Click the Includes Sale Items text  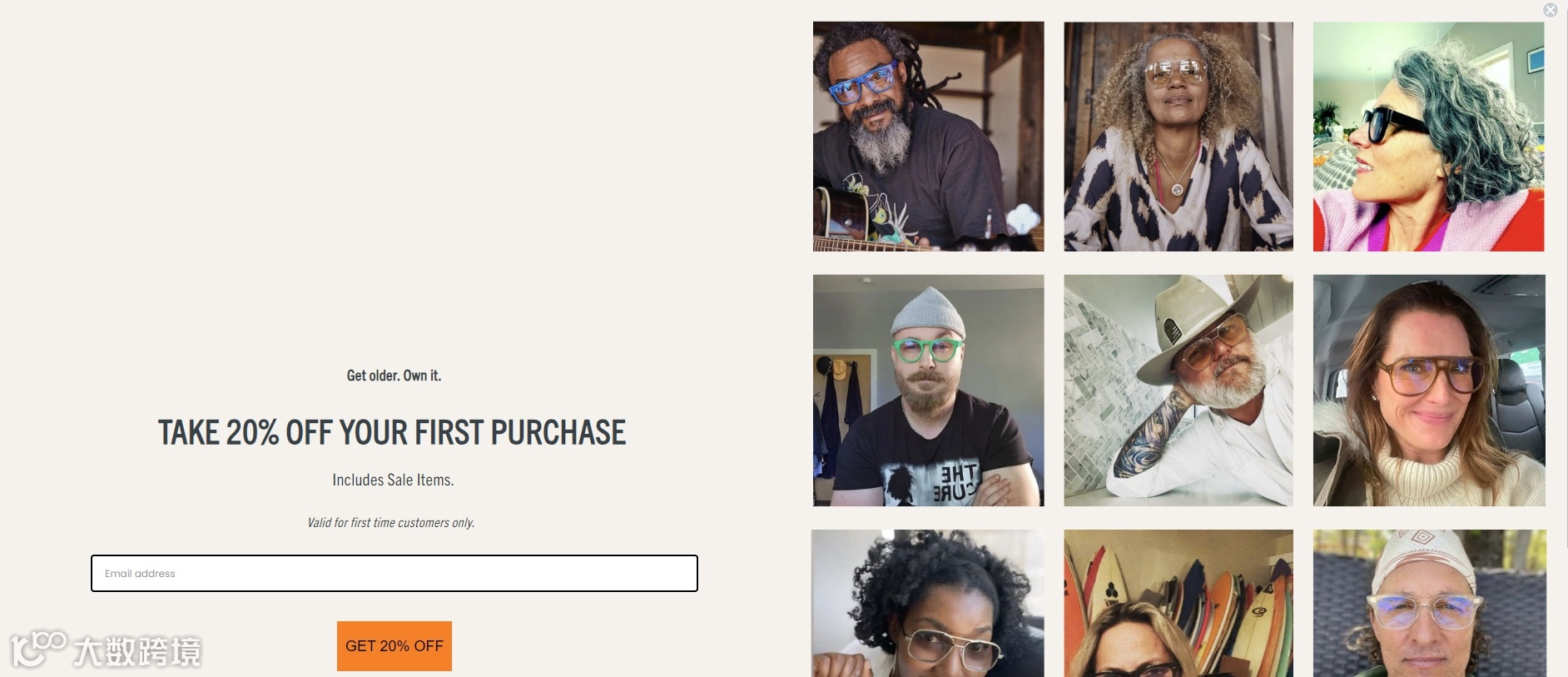pos(393,480)
